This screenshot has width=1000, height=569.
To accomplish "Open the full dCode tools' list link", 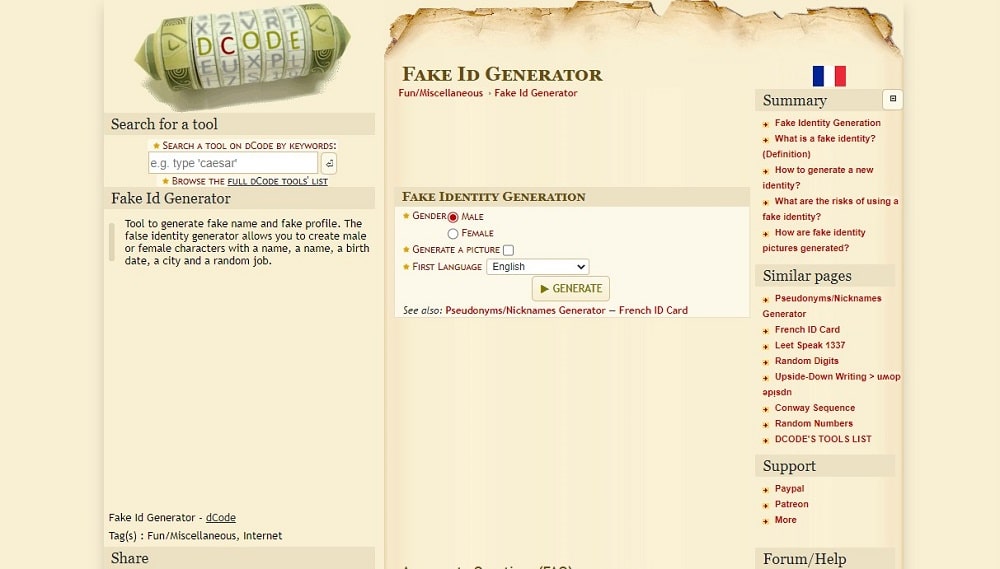I will click(x=277, y=181).
